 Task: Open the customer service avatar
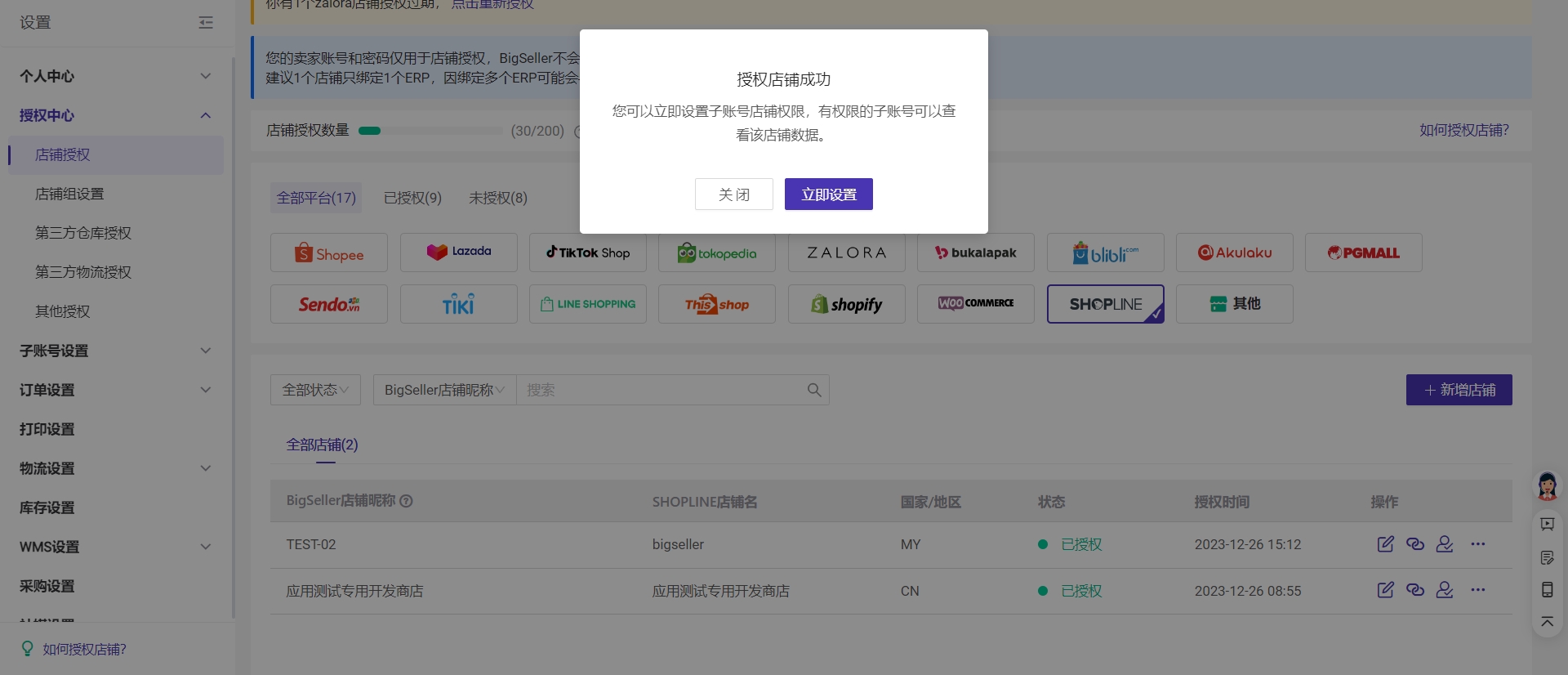[1547, 486]
